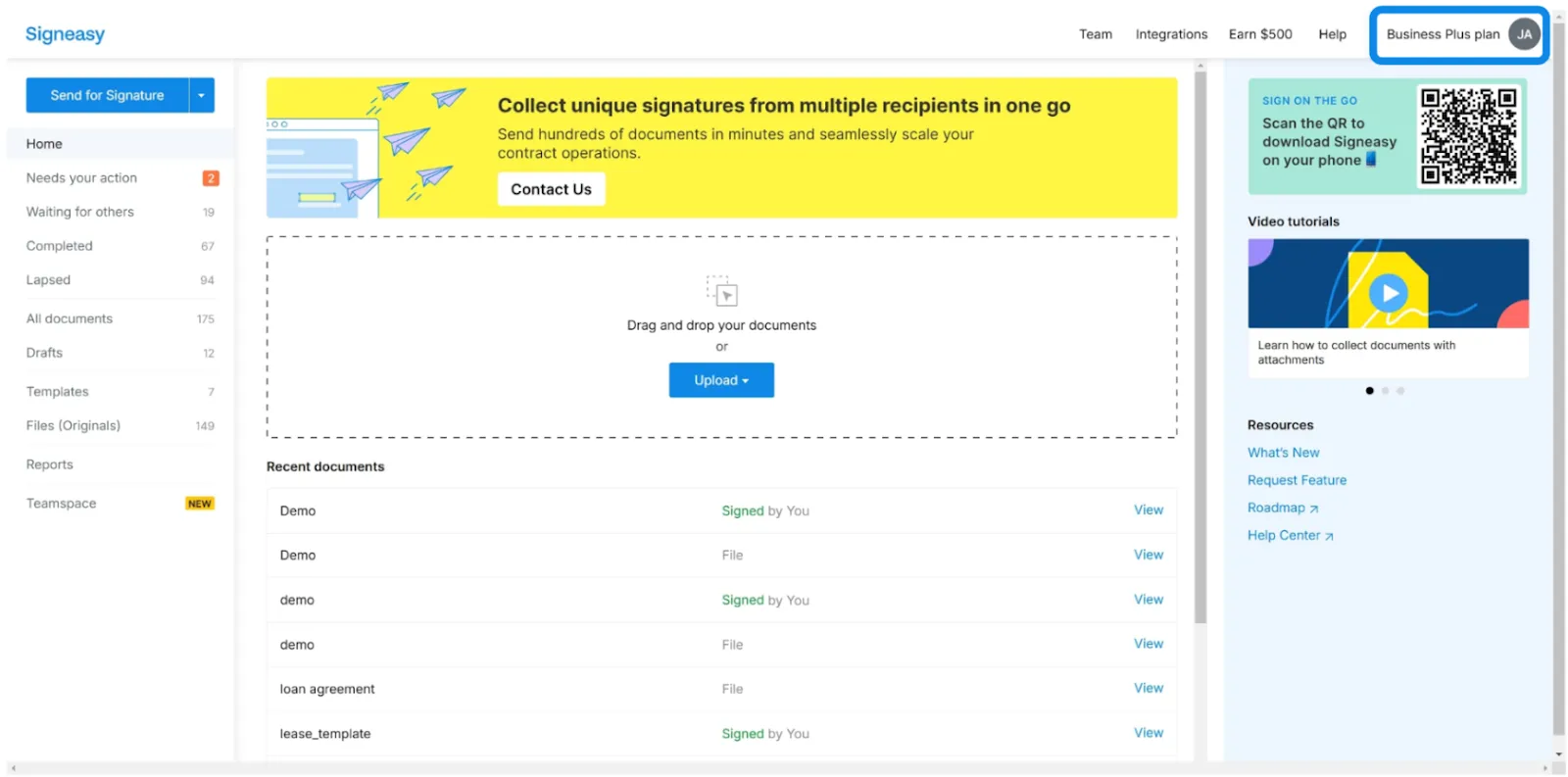The image size is (1568, 777).
Task: Click the drag and drop upload area
Action: 721,337
